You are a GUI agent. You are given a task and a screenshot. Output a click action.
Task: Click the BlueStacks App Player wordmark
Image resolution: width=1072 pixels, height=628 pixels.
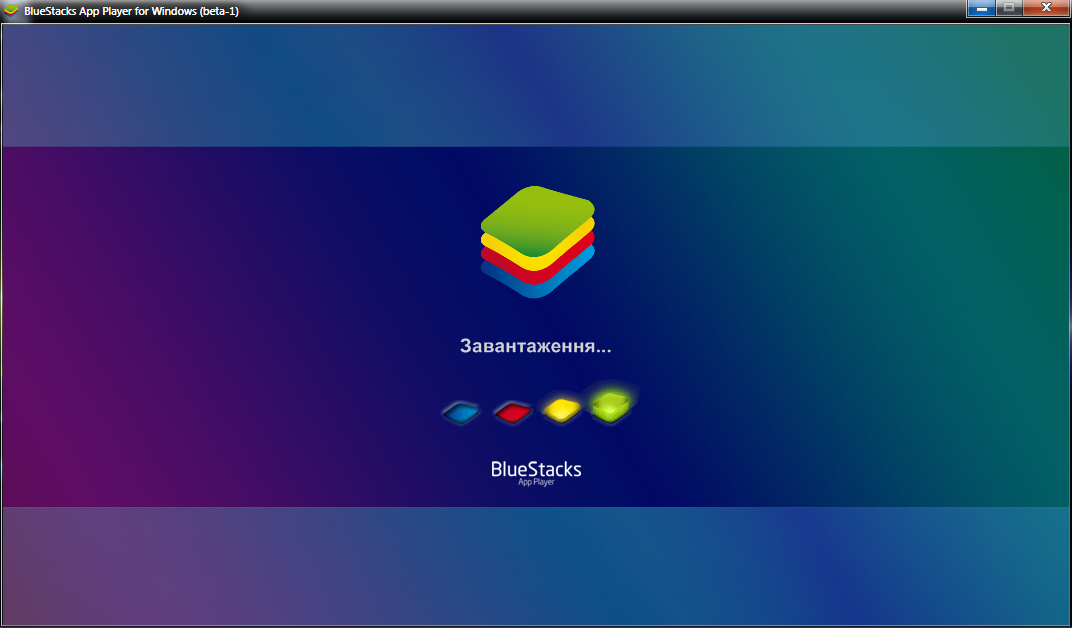(x=536, y=473)
